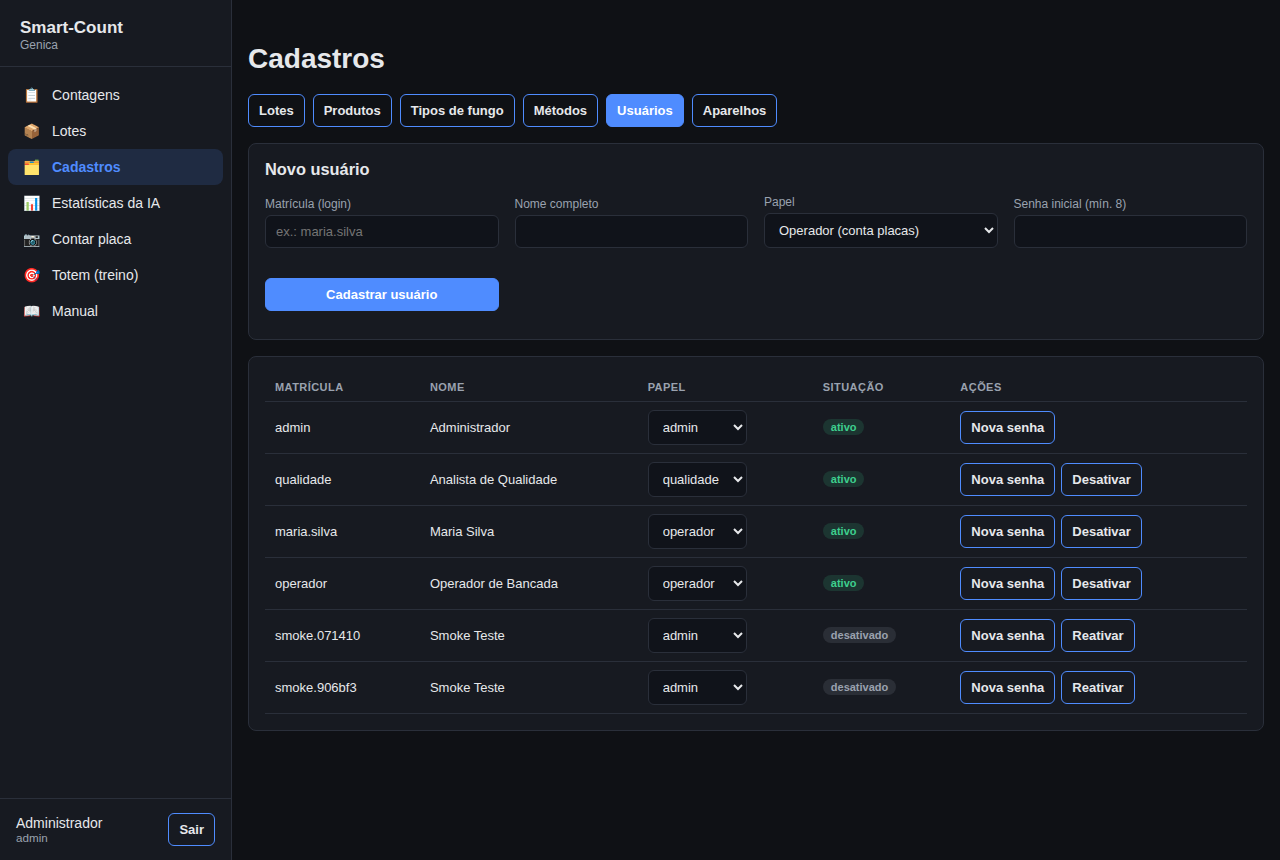Click the name Analista de Qualidade
The image size is (1280, 860).
coord(493,479)
